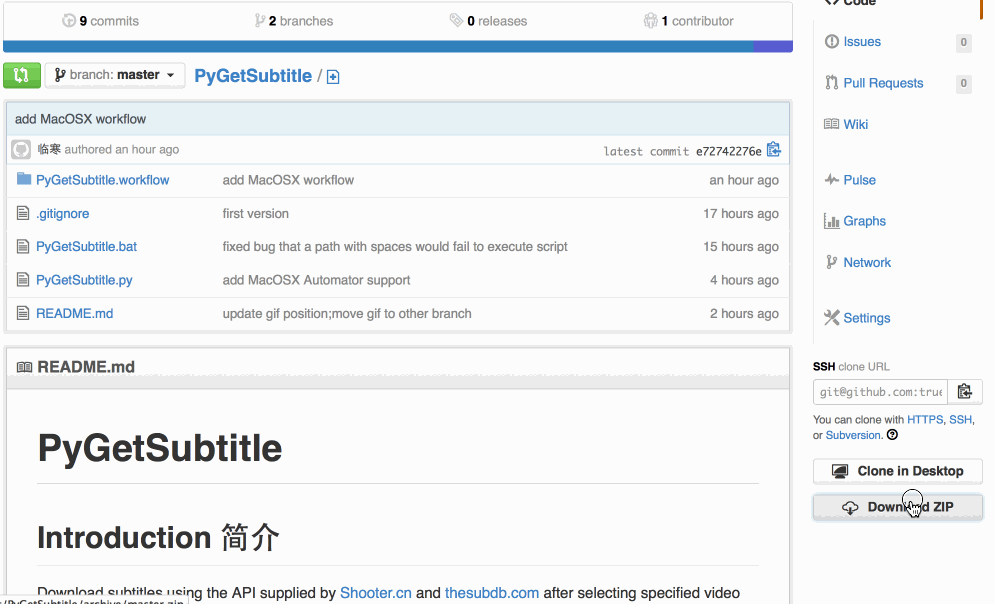Image resolution: width=995 pixels, height=604 pixels.
Task: Switch clone URL to SSH
Action: (x=960, y=419)
